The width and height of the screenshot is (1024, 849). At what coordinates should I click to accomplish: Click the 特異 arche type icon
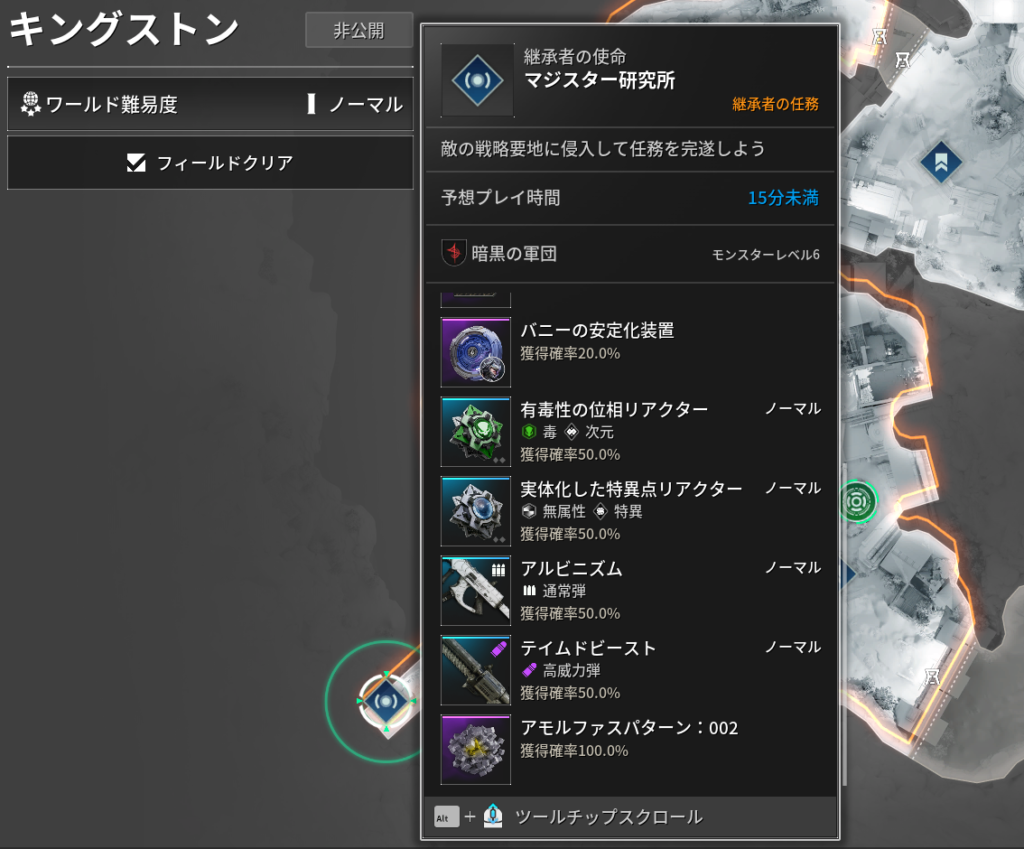click(600, 511)
